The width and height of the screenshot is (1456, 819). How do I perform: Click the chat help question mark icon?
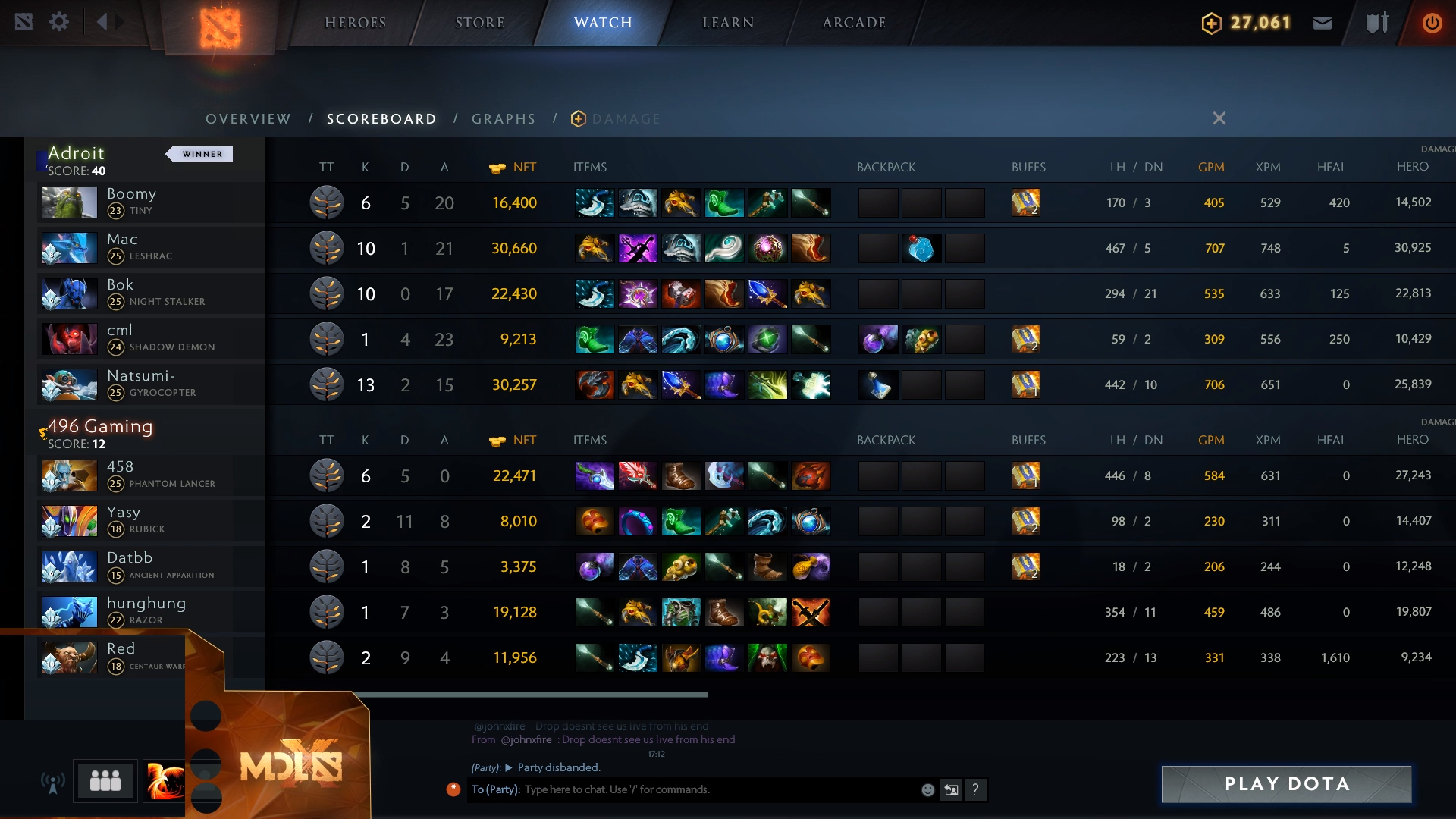(975, 790)
